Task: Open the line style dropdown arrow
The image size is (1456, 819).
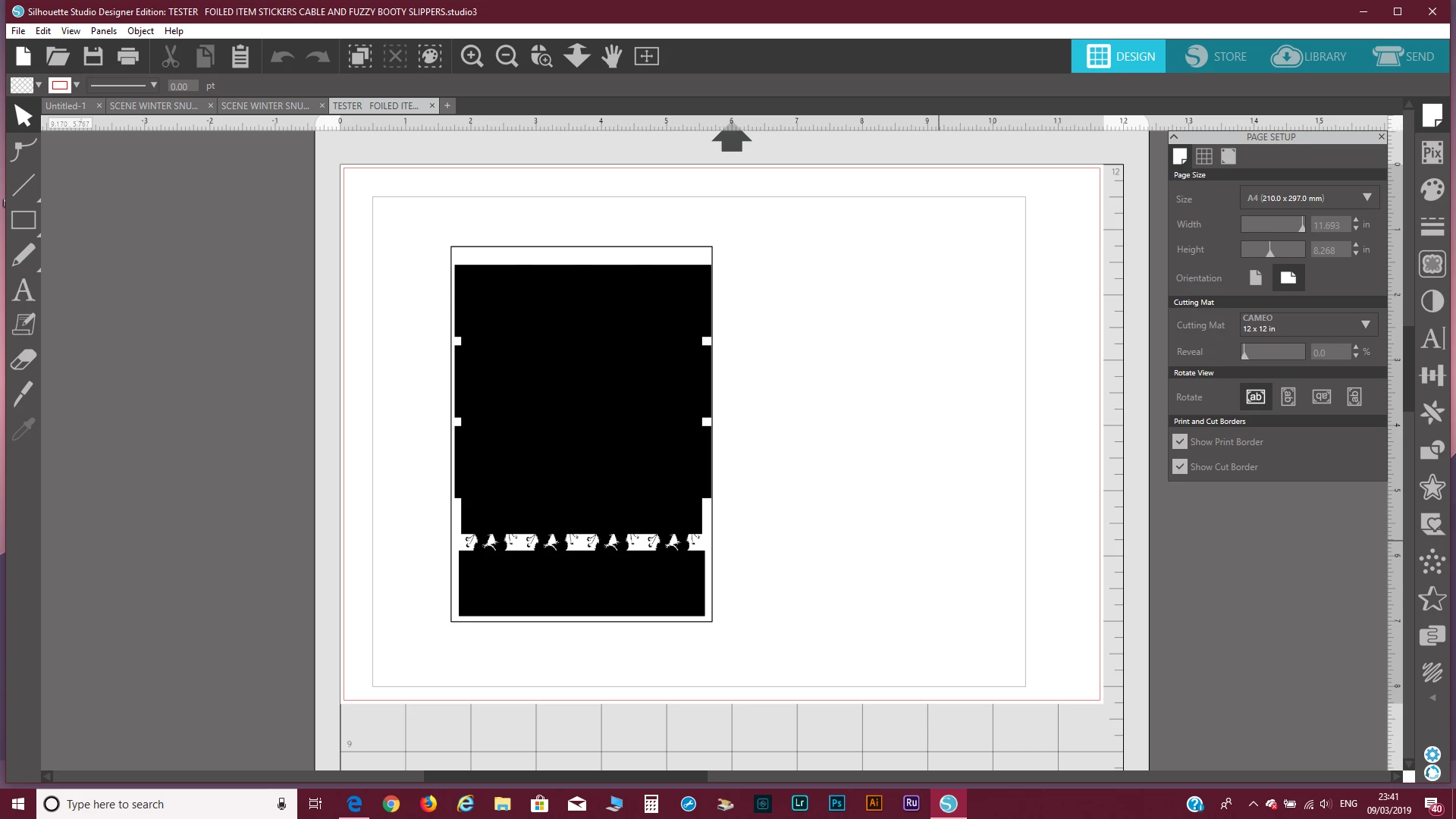Action: click(x=154, y=85)
